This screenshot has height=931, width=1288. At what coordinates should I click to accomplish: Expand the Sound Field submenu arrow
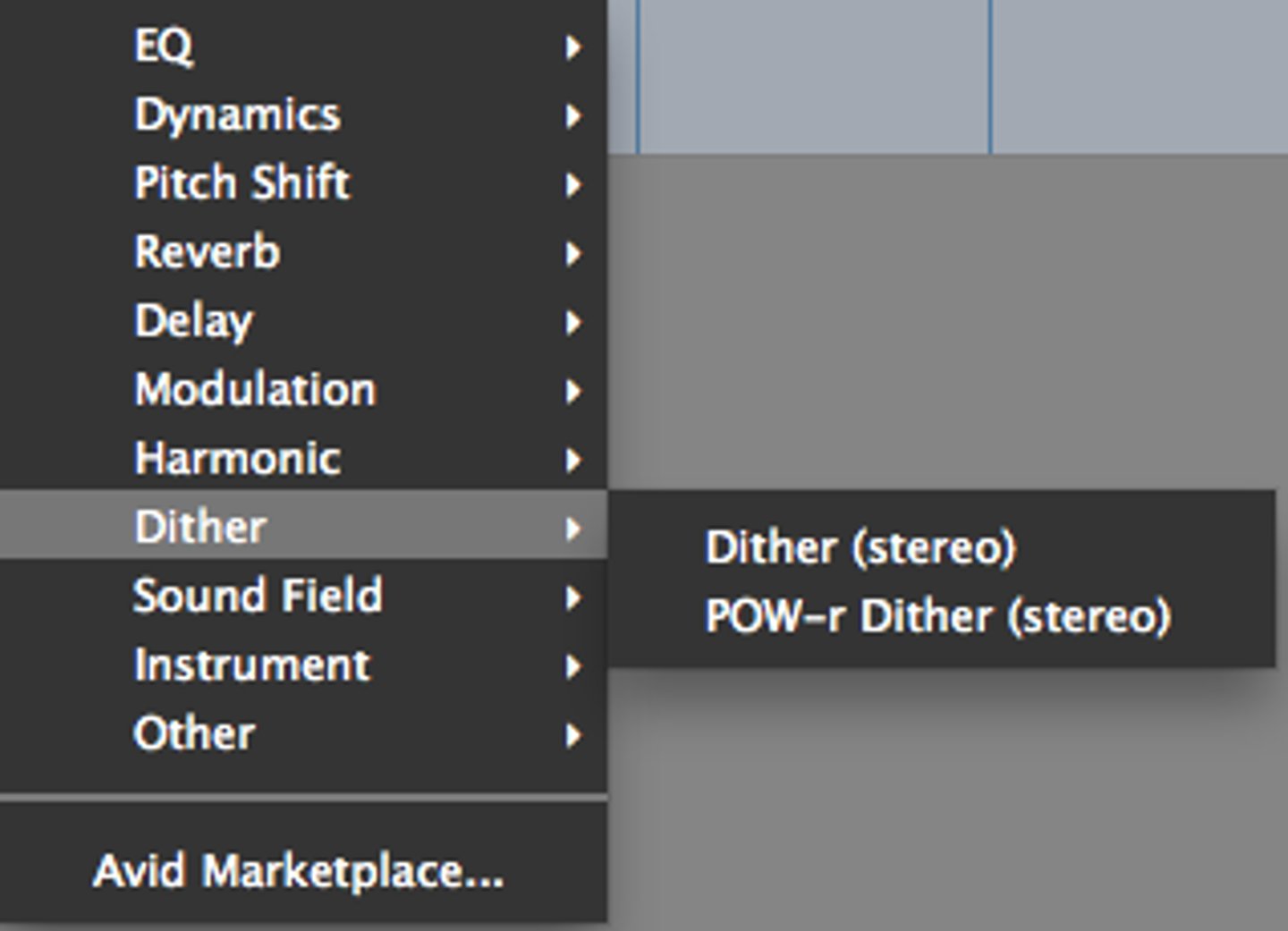(x=573, y=597)
